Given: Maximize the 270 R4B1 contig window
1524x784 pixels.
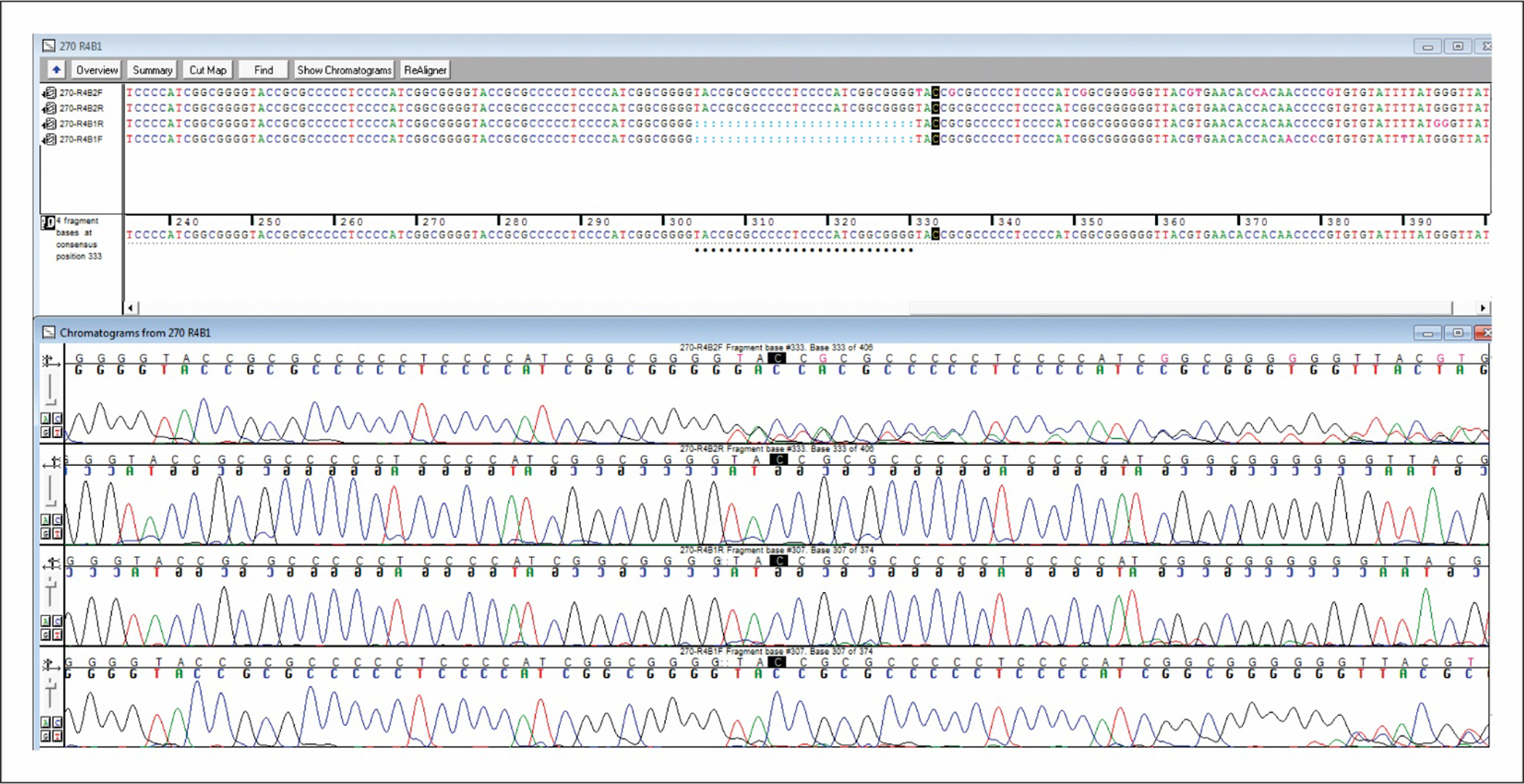Looking at the screenshot, I should tap(1457, 46).
